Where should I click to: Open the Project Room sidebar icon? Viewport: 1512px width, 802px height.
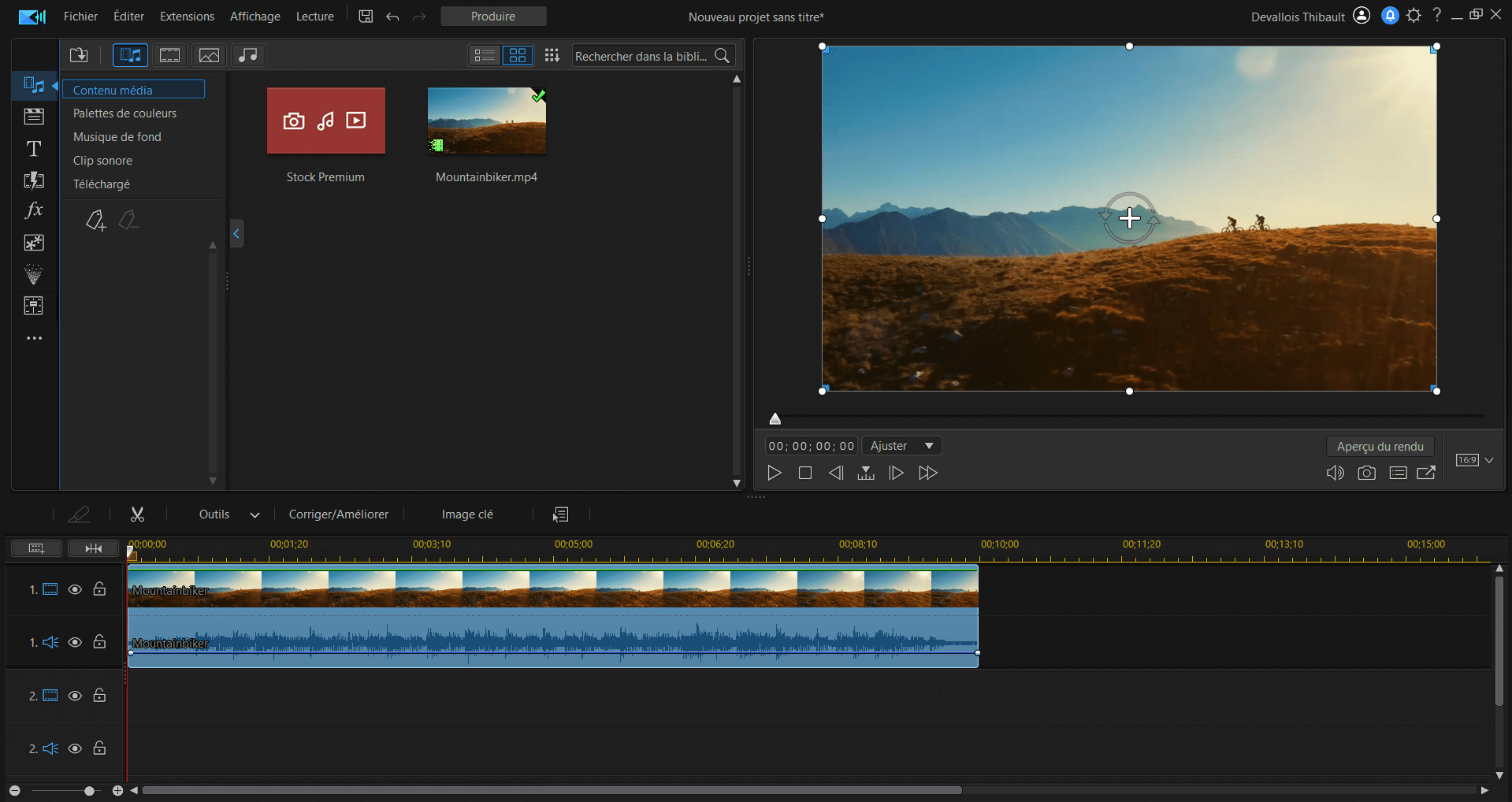pyautogui.click(x=34, y=117)
